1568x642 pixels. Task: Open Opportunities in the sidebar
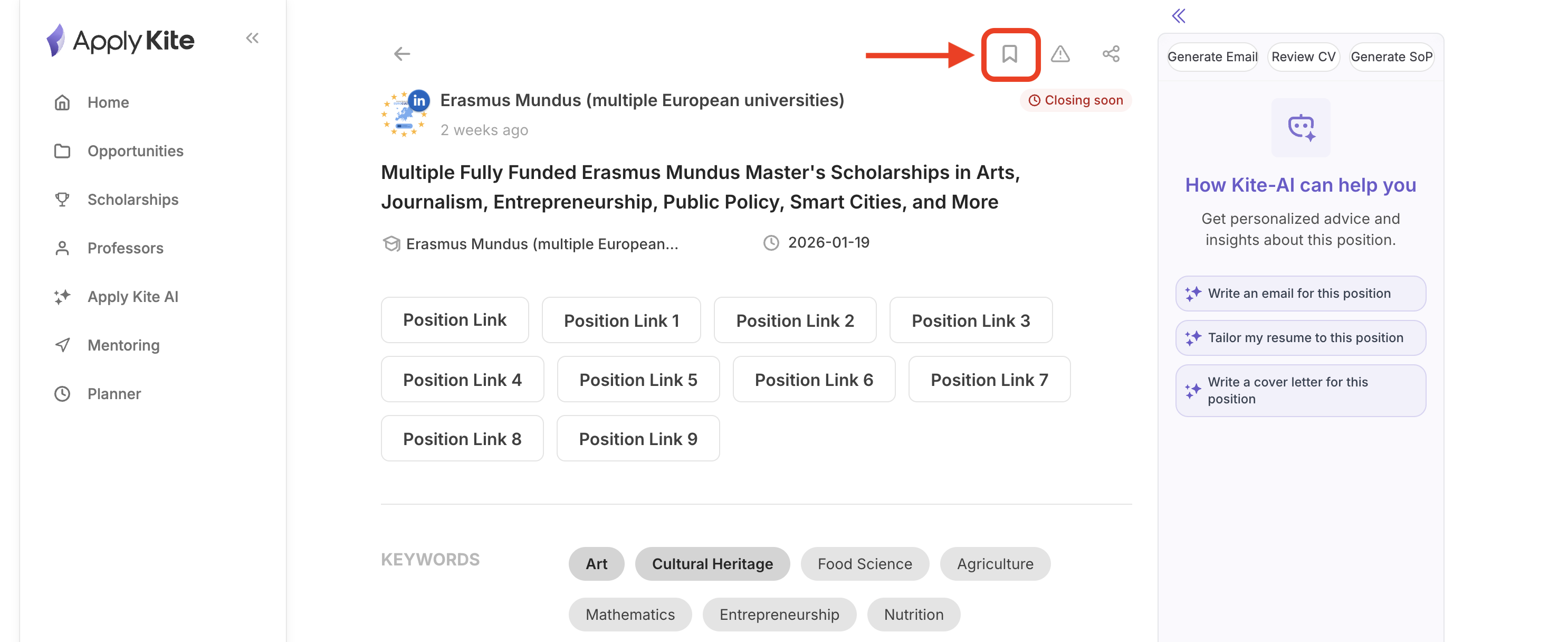coord(135,150)
